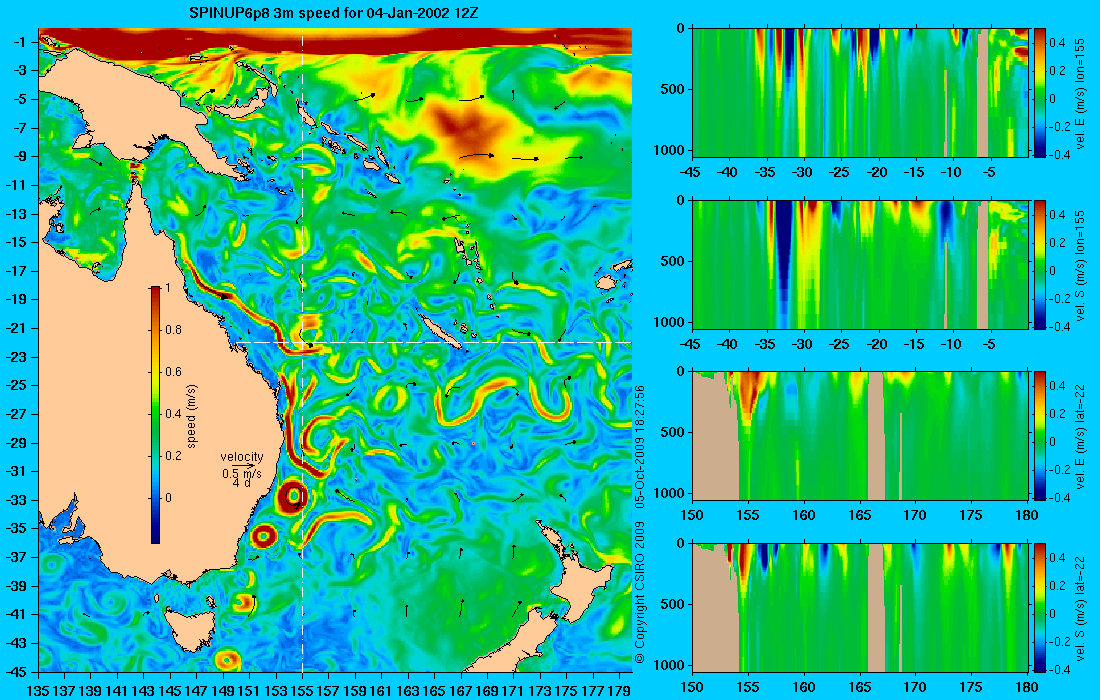Image resolution: width=1100 pixels, height=700 pixels.
Task: Click the "0.5 m/s" velocity scale text
Action: pyautogui.click(x=242, y=474)
